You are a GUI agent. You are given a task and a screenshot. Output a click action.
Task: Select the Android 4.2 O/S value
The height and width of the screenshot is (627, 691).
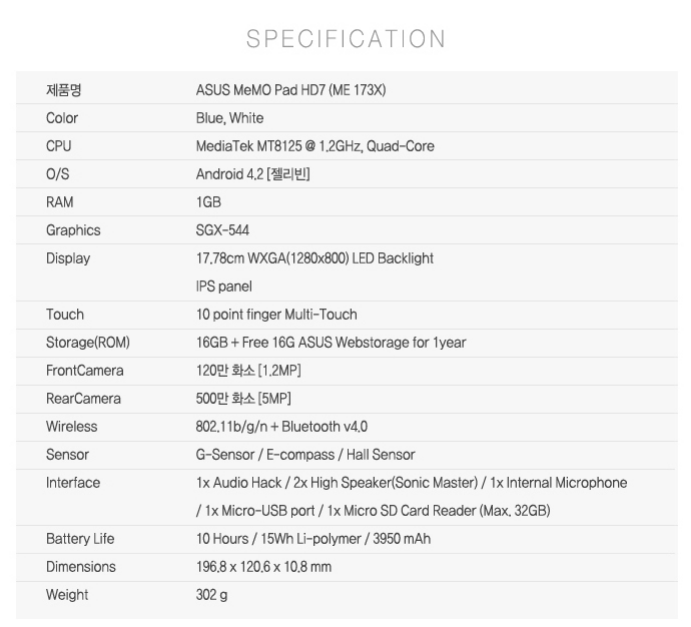point(253,174)
